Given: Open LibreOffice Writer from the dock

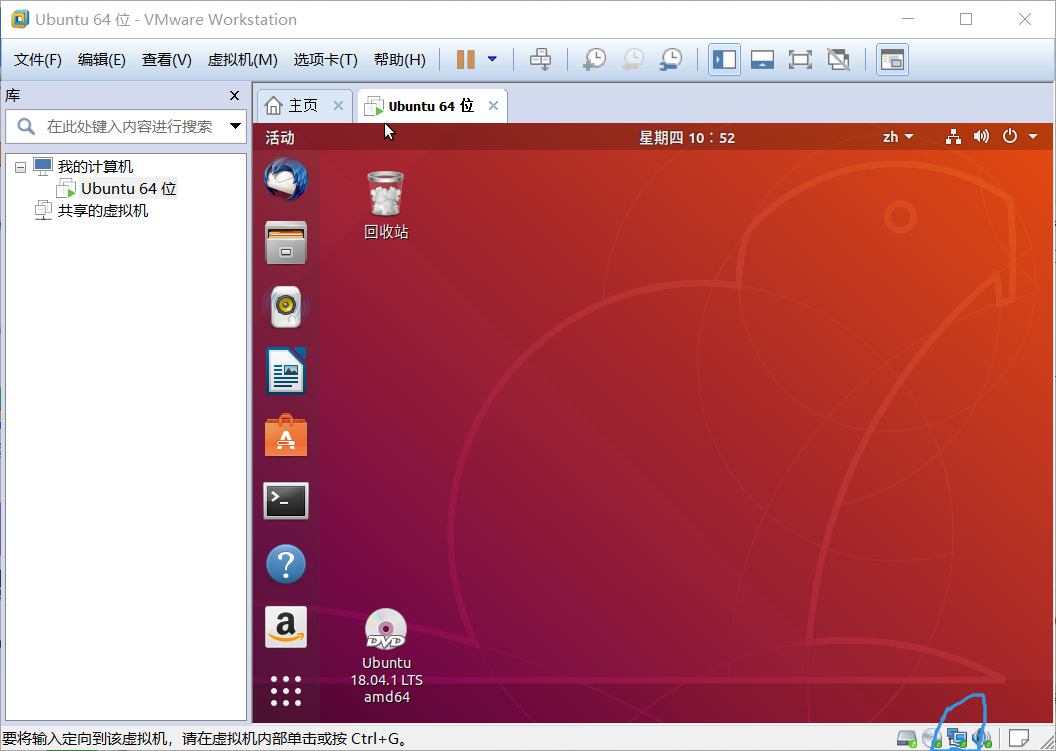Looking at the screenshot, I should (286, 370).
